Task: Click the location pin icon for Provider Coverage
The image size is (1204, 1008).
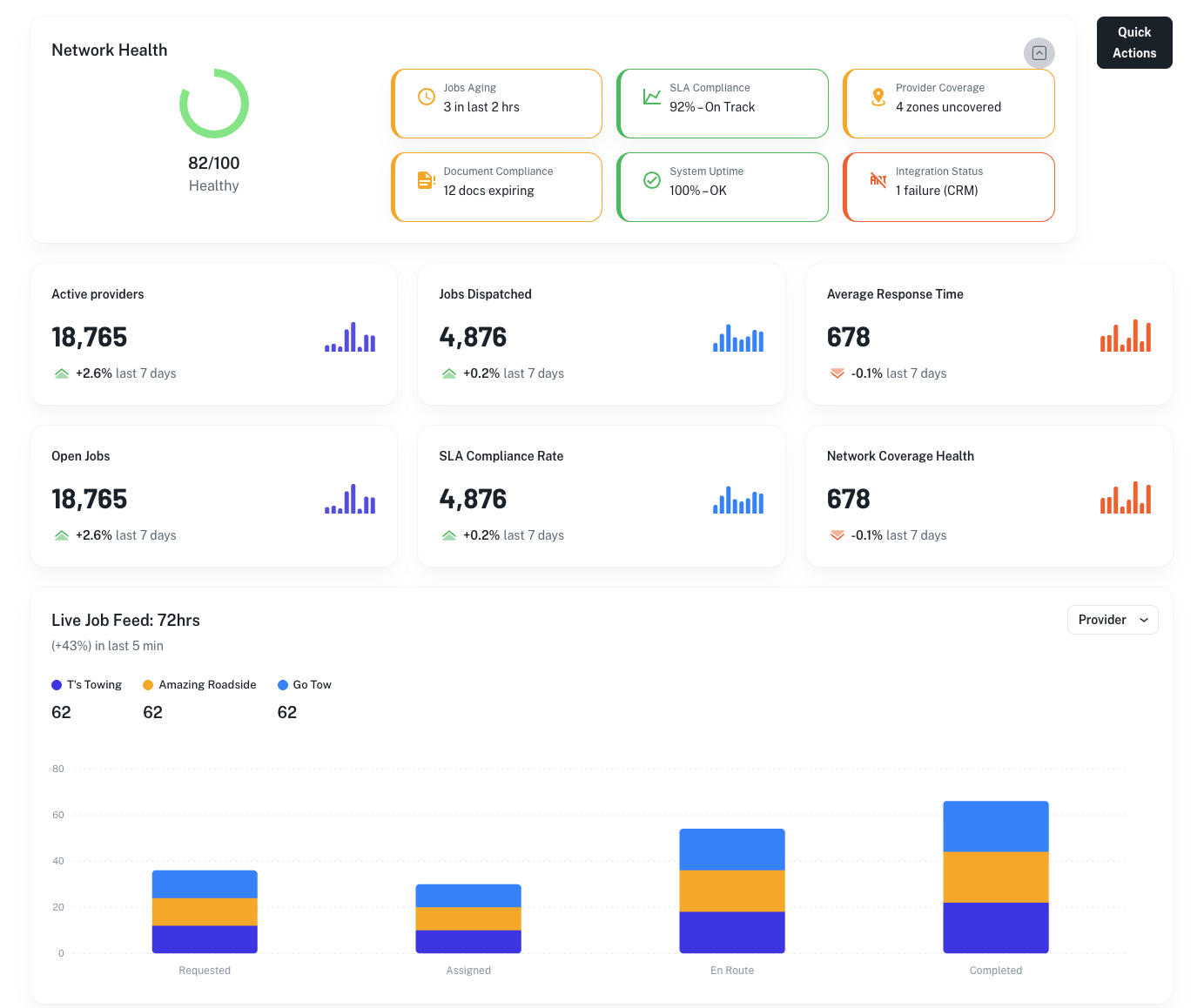Action: tap(878, 97)
